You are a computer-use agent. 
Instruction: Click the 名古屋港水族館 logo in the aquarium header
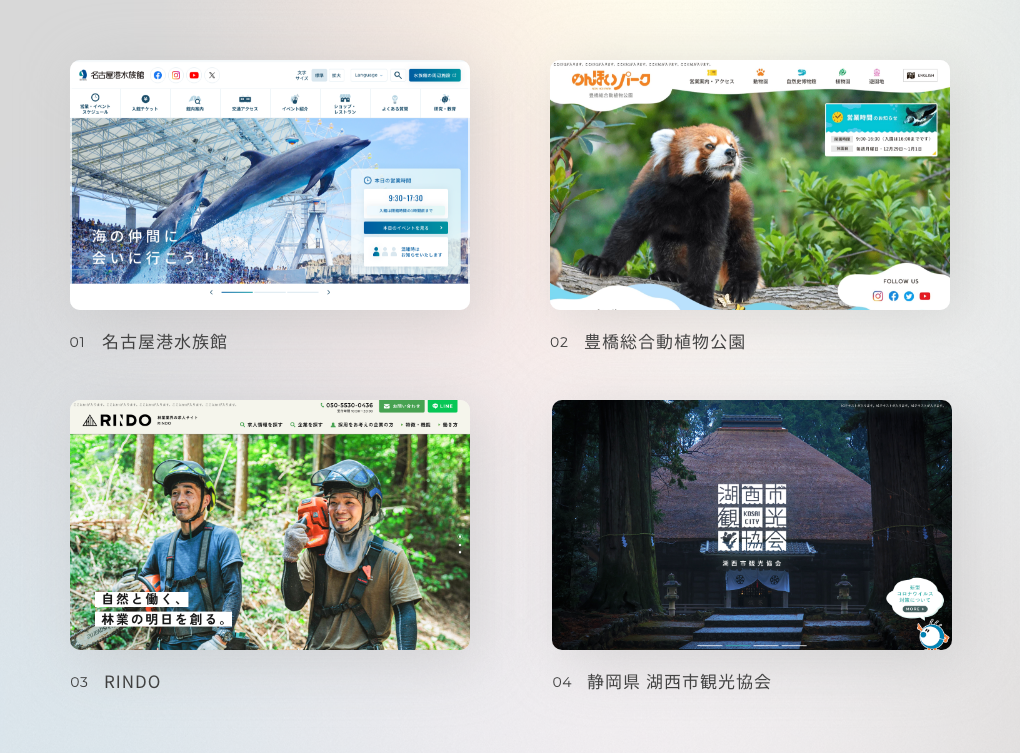point(111,75)
